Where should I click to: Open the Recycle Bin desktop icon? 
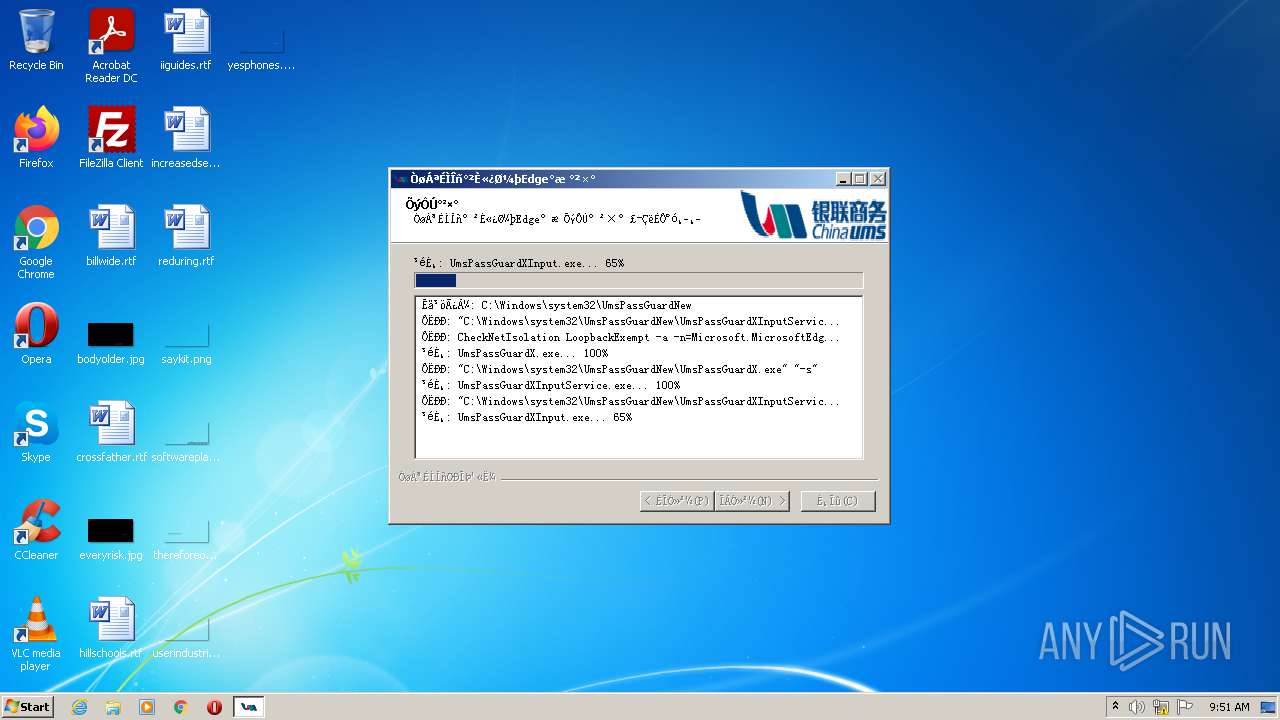click(x=36, y=40)
